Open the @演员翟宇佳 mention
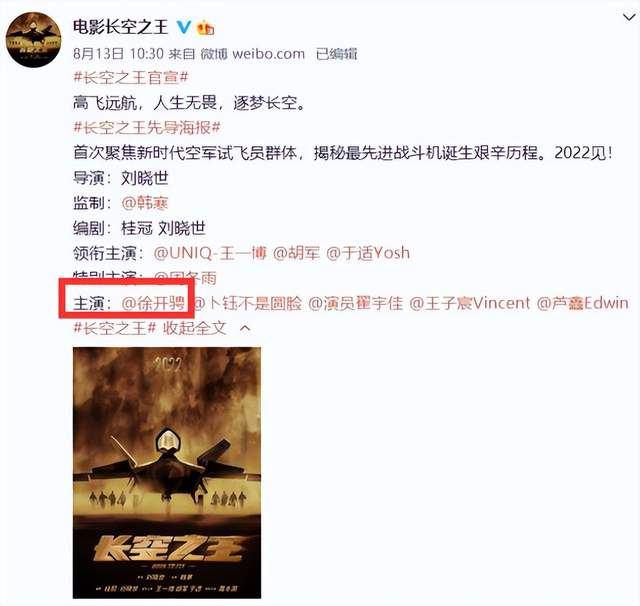The height and width of the screenshot is (606, 640). point(356,303)
